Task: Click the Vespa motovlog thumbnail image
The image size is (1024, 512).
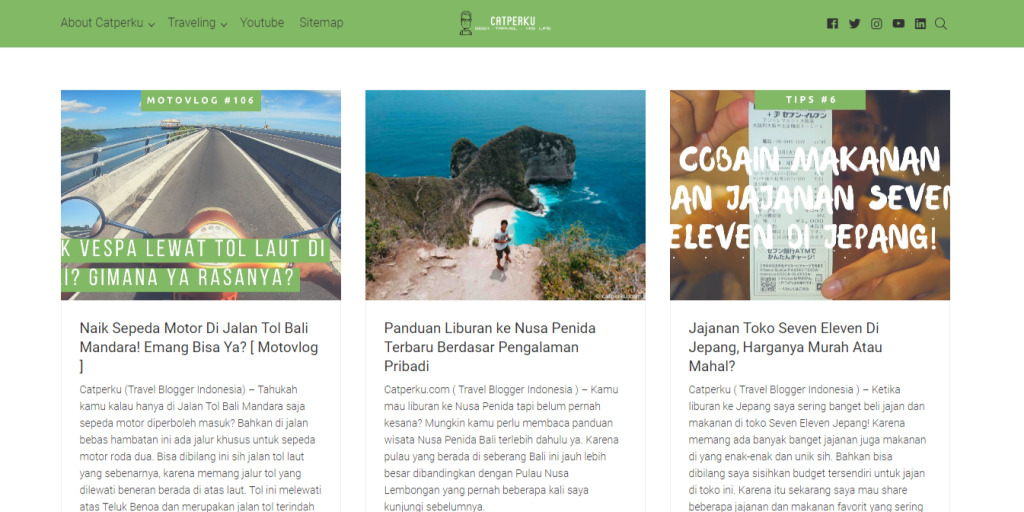Action: coord(201,195)
